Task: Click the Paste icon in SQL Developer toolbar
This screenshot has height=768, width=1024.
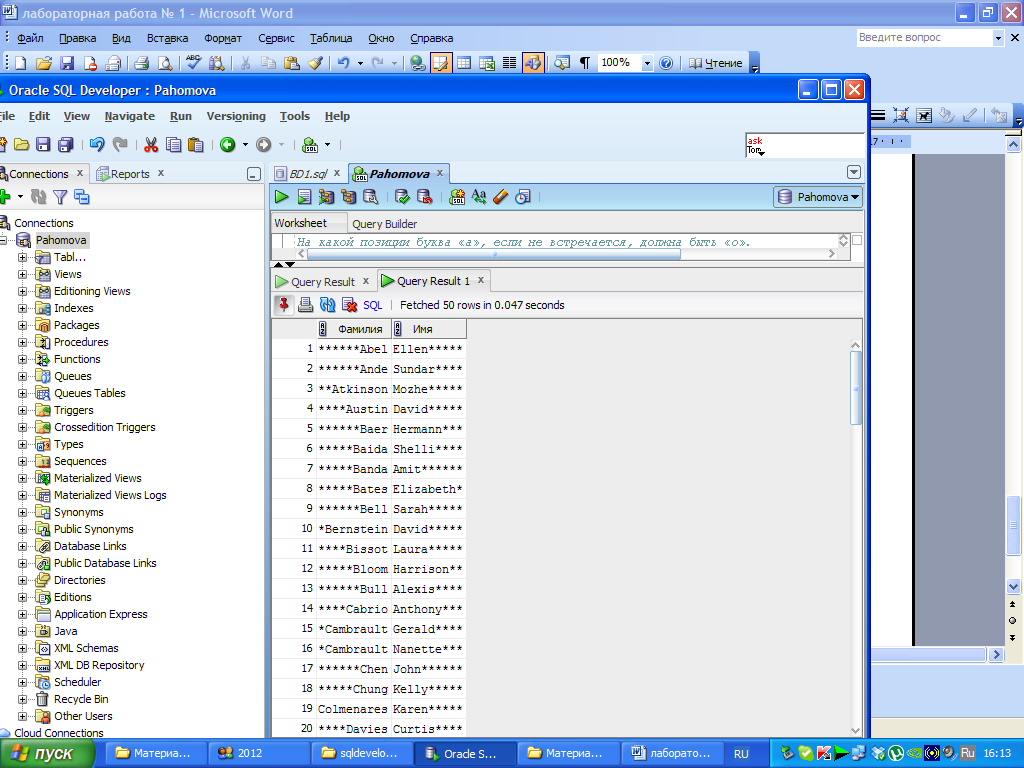Action: [195, 144]
